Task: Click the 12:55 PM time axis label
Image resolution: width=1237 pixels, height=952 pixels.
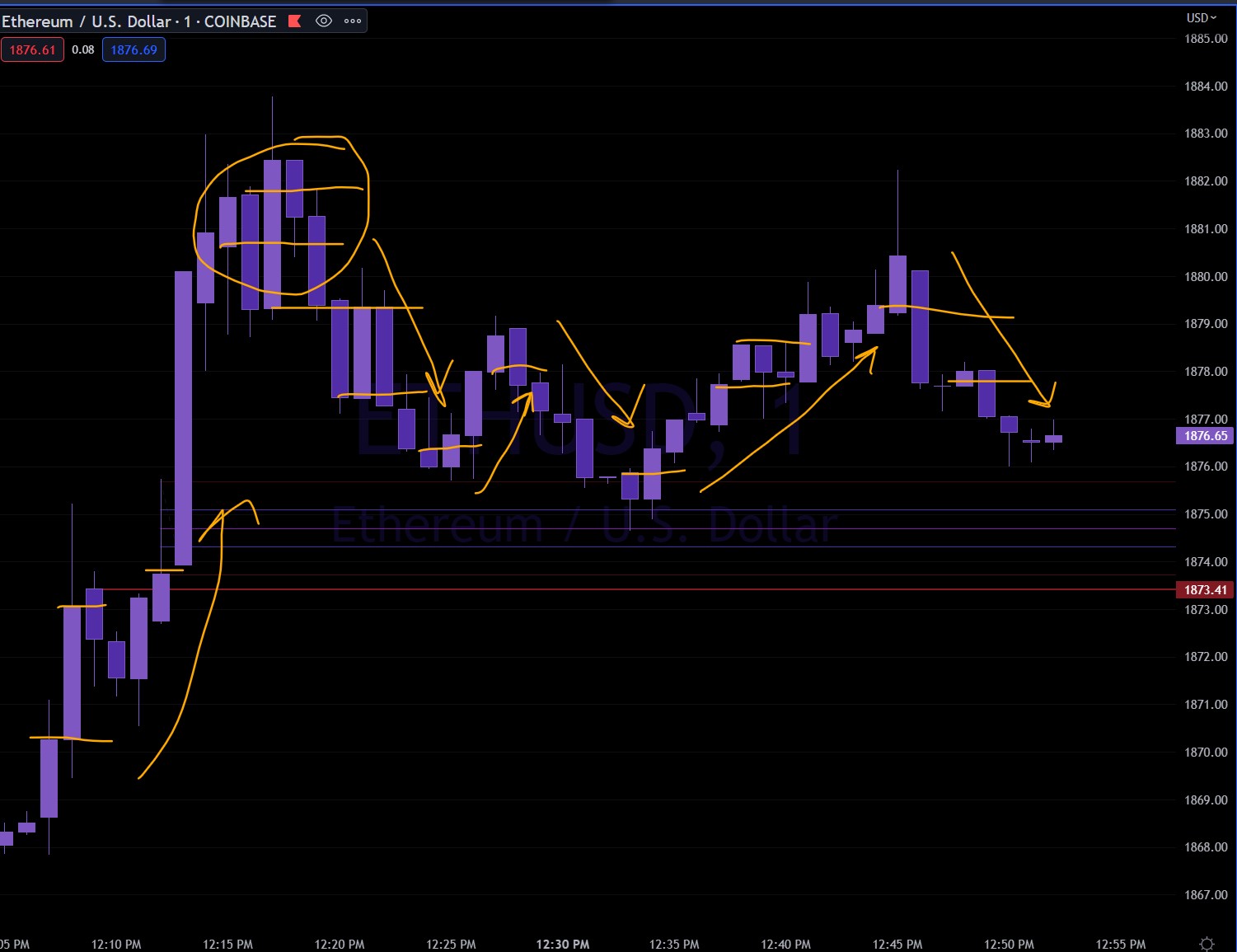Action: (x=1121, y=945)
